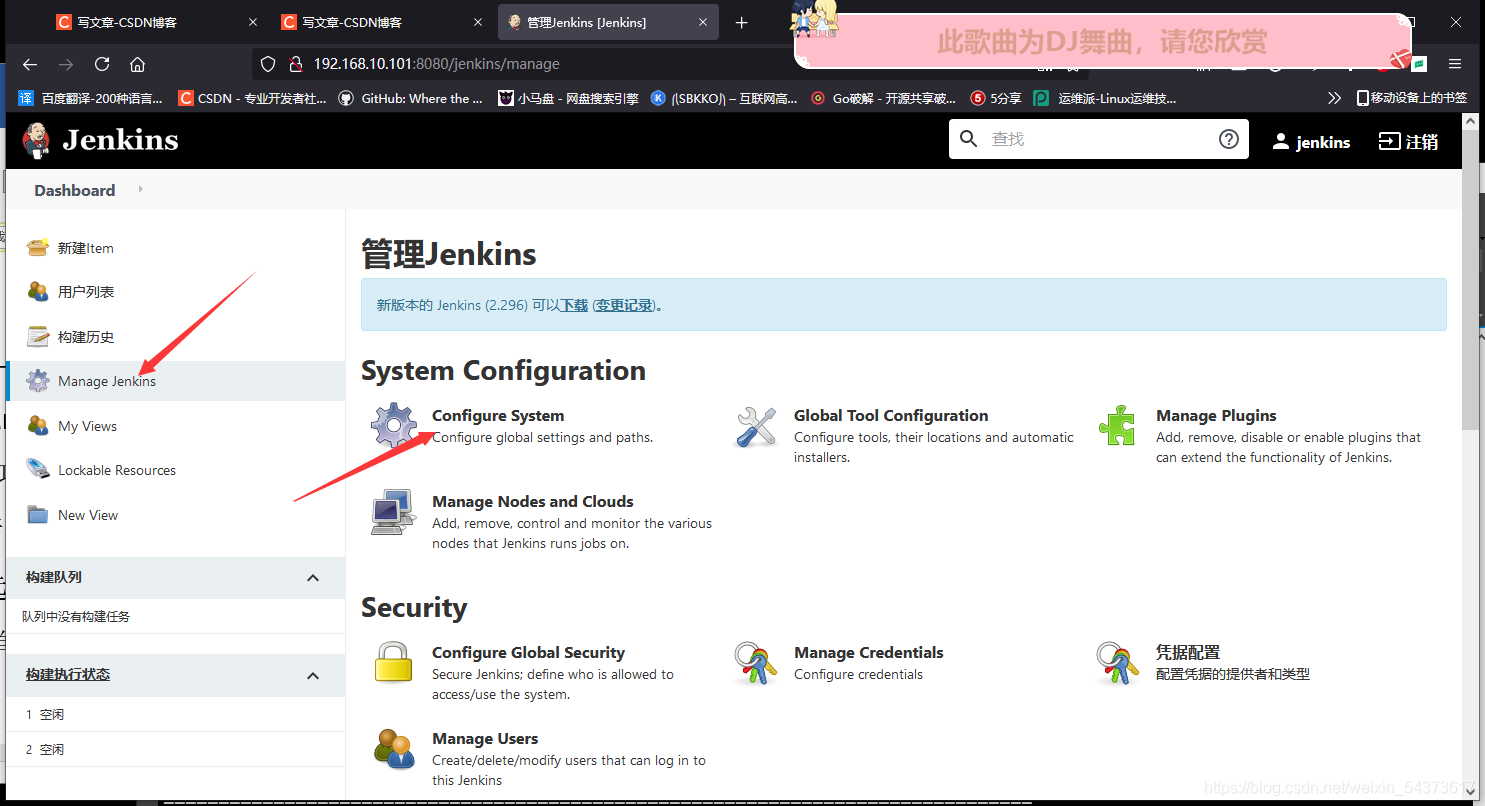Click the Configure System link

[x=498, y=416]
